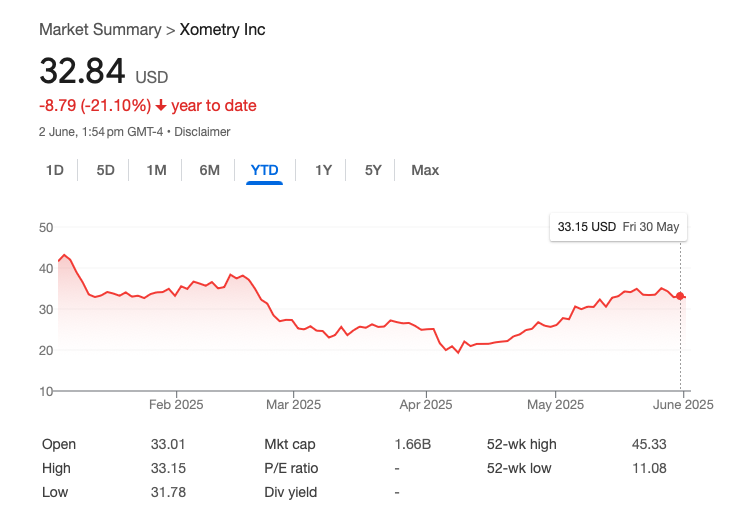Click the red down arrow icon
This screenshot has width=733, height=513.
161,106
